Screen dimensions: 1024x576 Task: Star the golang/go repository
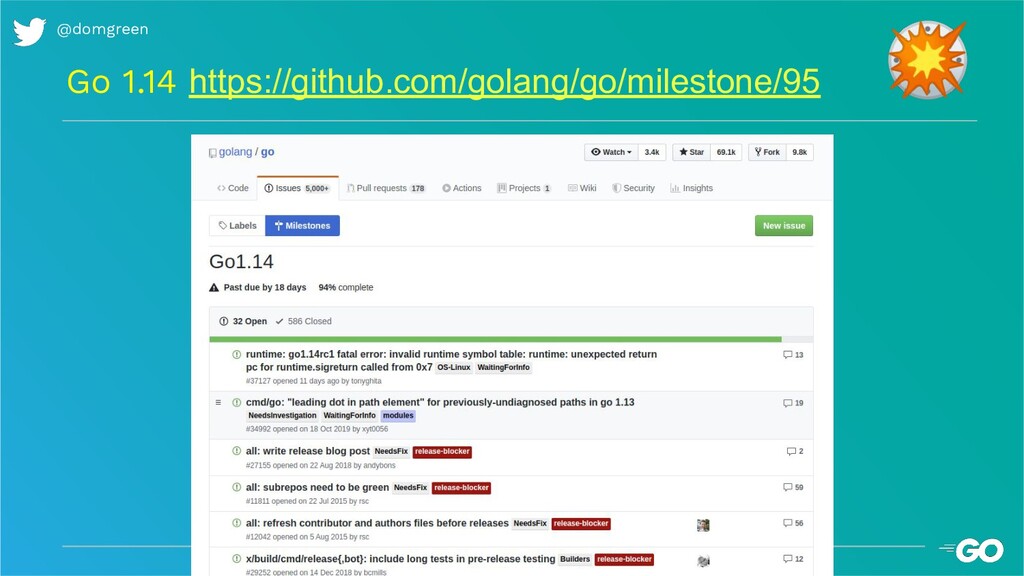(691, 152)
